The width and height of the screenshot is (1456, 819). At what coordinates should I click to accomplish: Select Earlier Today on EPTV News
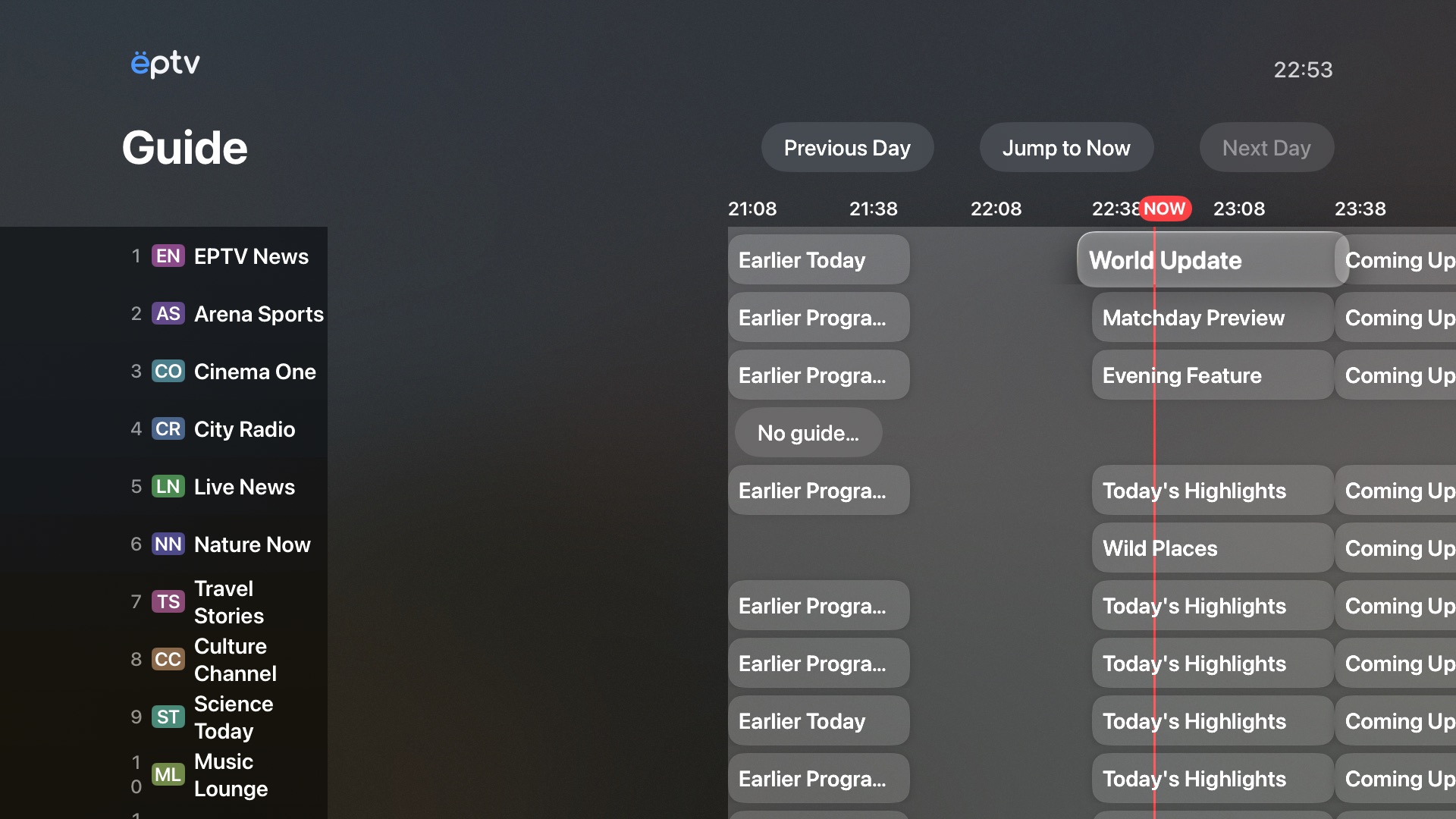[x=819, y=260]
